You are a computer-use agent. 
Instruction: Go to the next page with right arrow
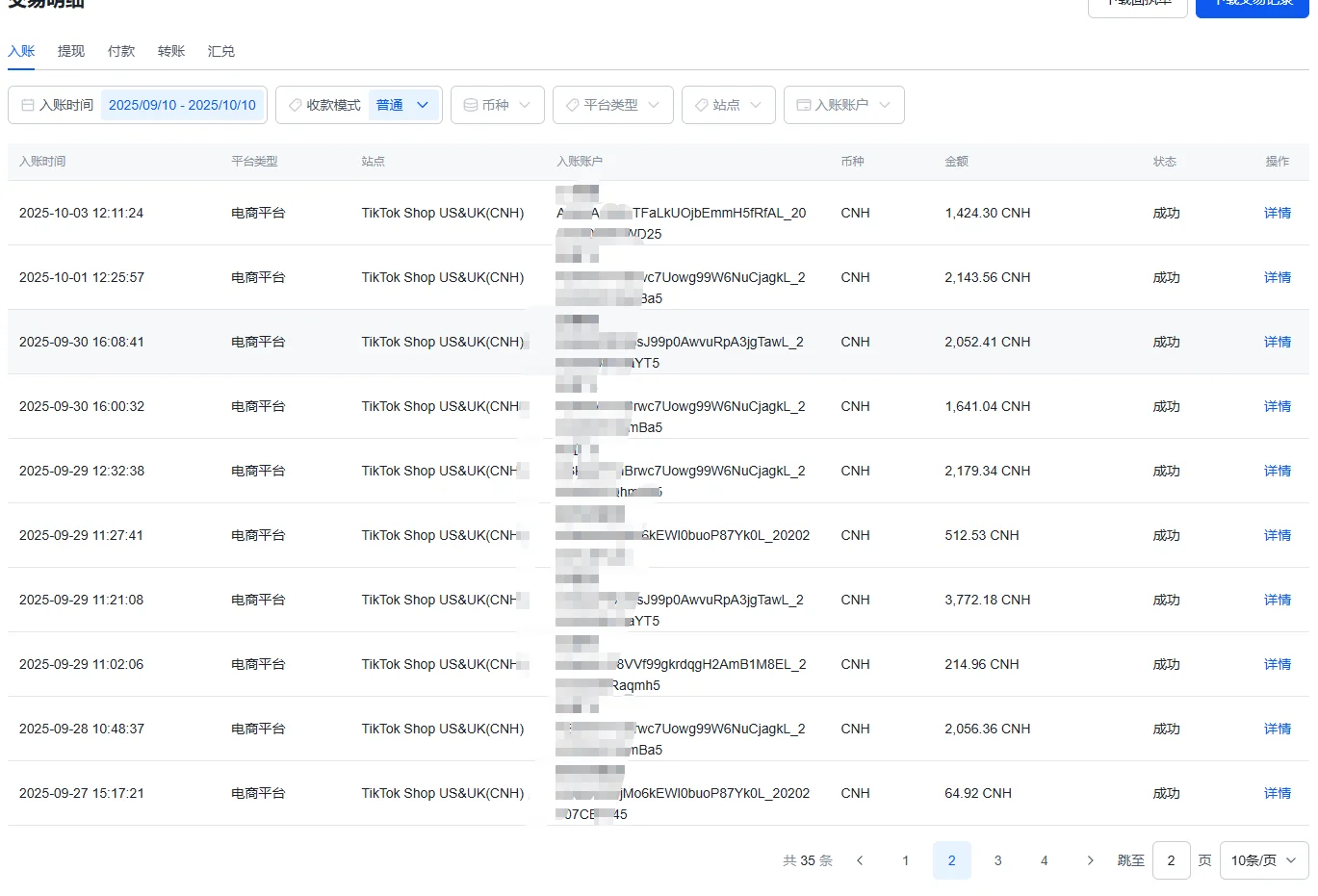(1090, 860)
